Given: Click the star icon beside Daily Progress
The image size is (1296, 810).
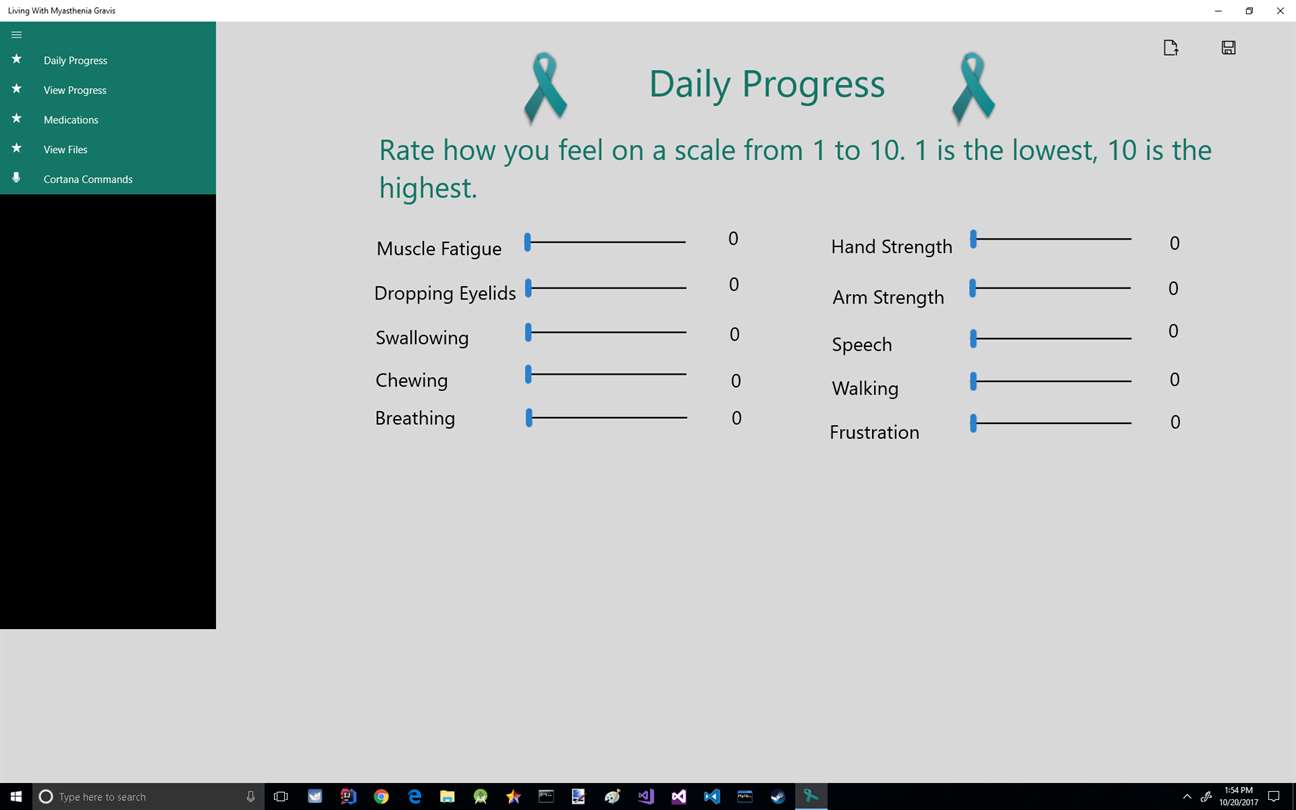Looking at the screenshot, I should pos(16,60).
